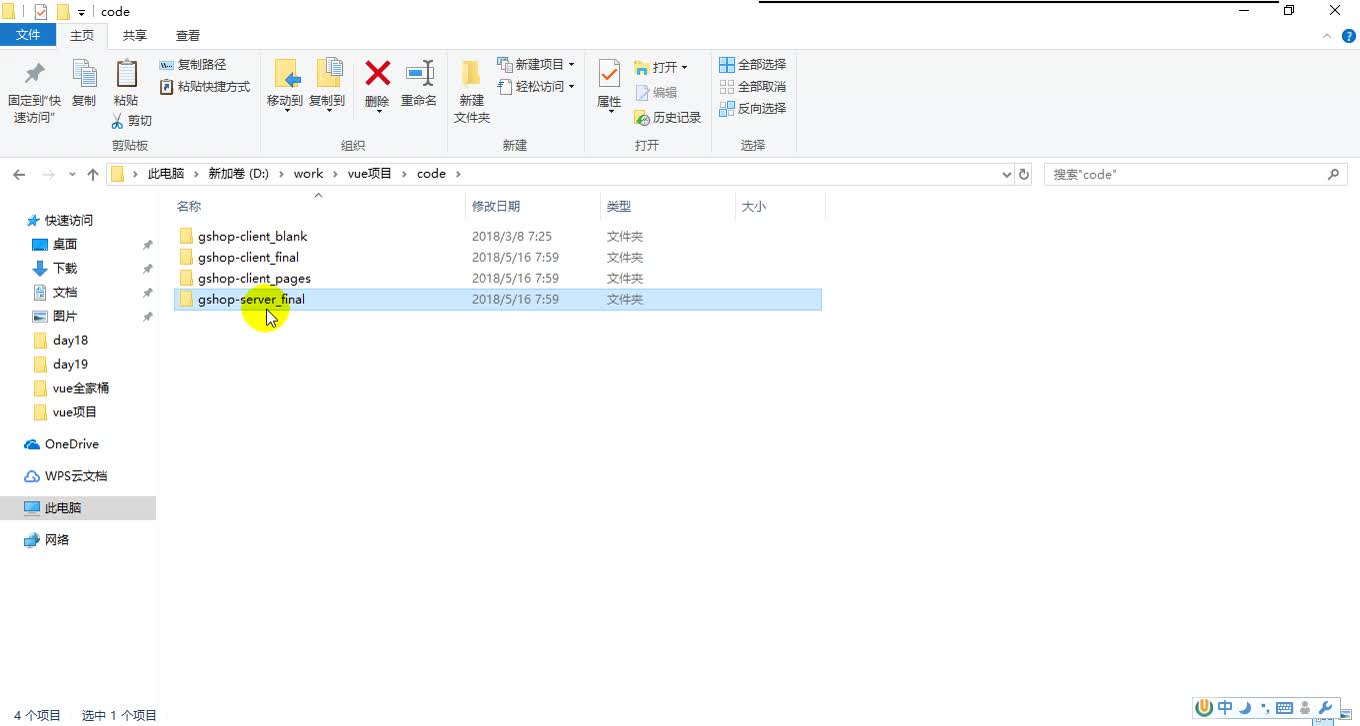Image resolution: width=1360 pixels, height=726 pixels.
Task: Click IME moon icon in tray
Action: click(1246, 708)
